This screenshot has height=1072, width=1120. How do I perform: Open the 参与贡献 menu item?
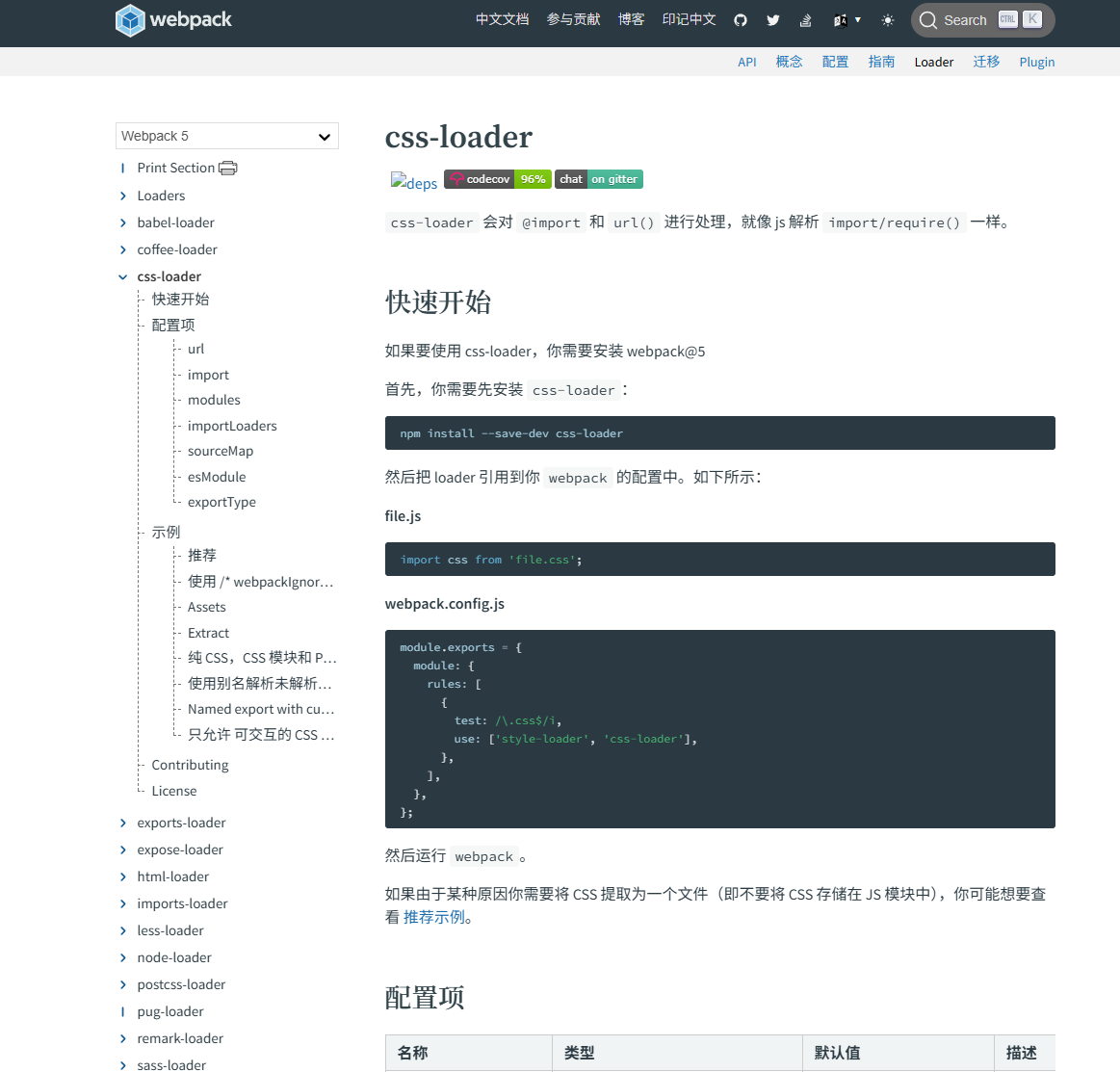pos(574,19)
